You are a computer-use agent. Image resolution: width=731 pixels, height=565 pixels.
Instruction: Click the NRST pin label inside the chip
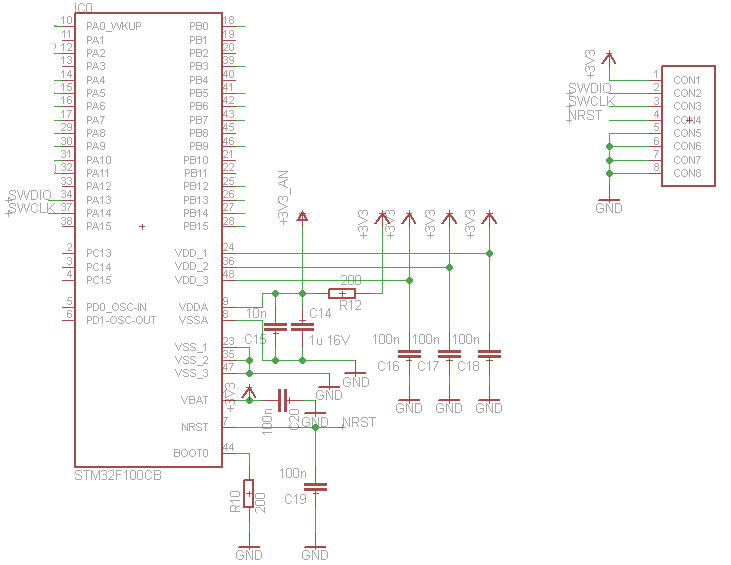click(194, 427)
